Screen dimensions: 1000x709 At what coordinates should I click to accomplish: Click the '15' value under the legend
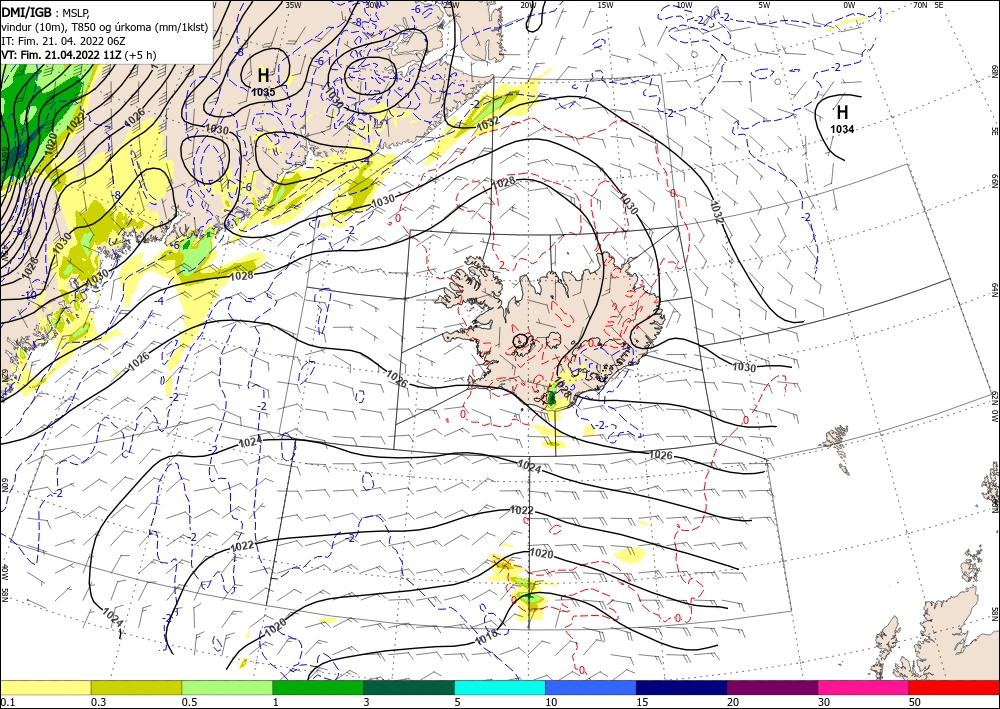pyautogui.click(x=642, y=702)
